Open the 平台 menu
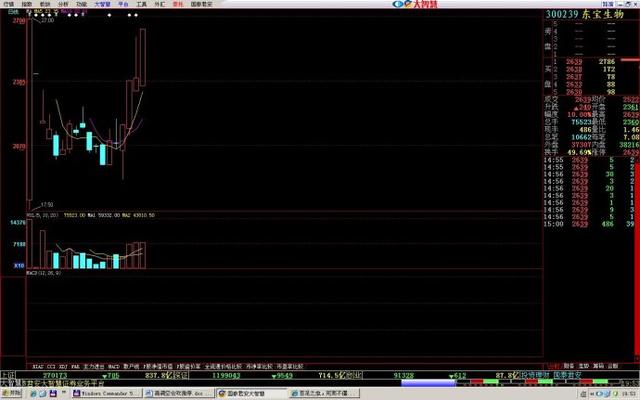640x400 pixels. click(123, 4)
